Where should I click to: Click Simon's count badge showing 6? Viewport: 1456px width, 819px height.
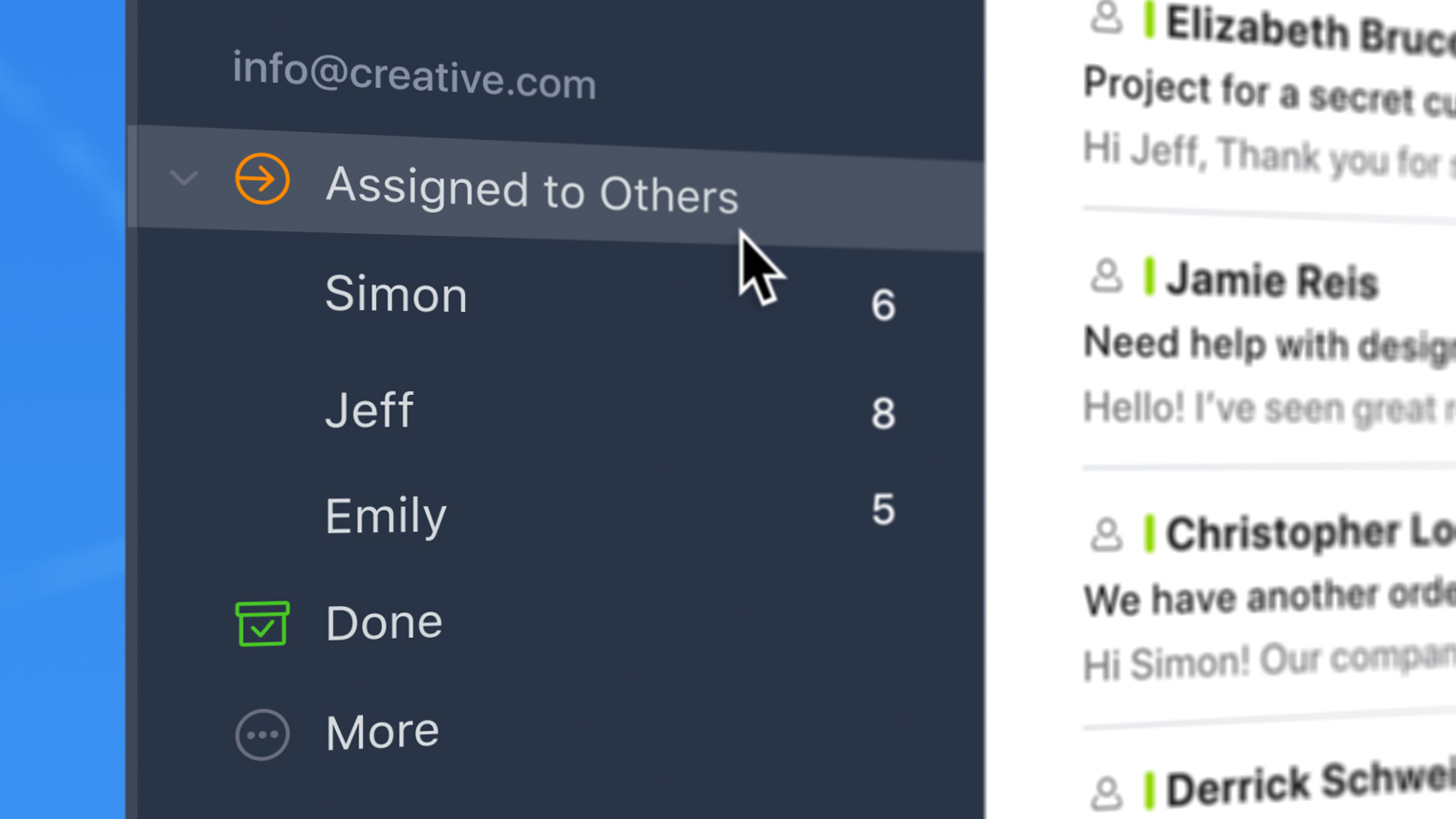(883, 306)
